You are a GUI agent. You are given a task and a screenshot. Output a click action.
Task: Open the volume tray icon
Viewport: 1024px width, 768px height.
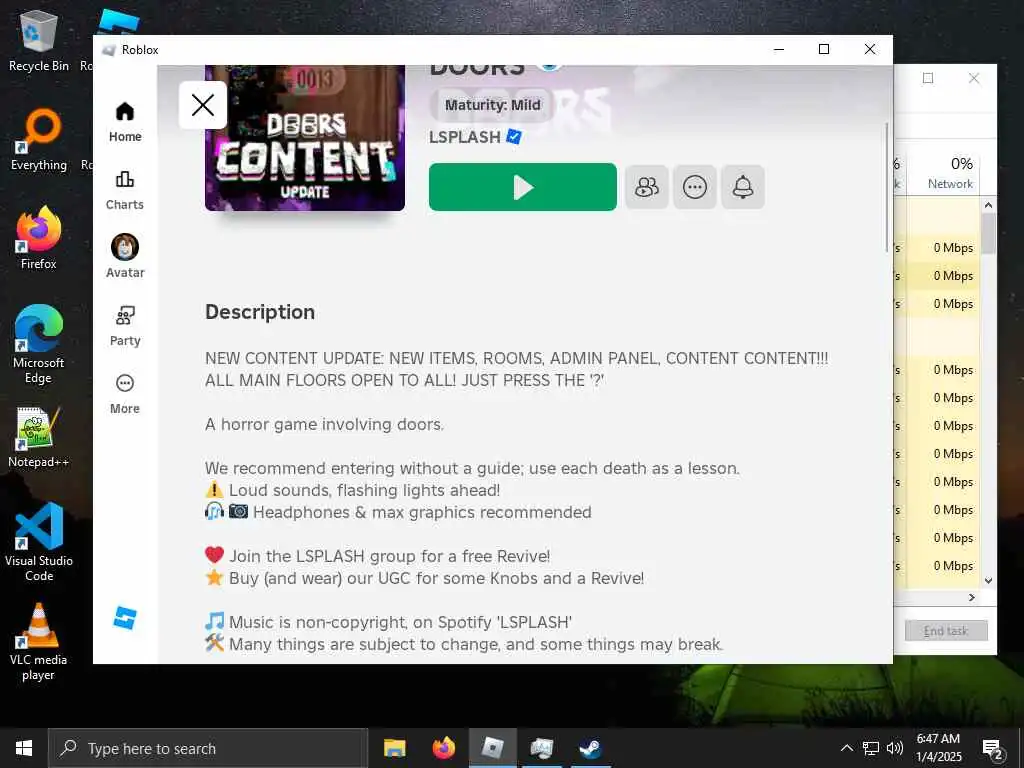(895, 748)
